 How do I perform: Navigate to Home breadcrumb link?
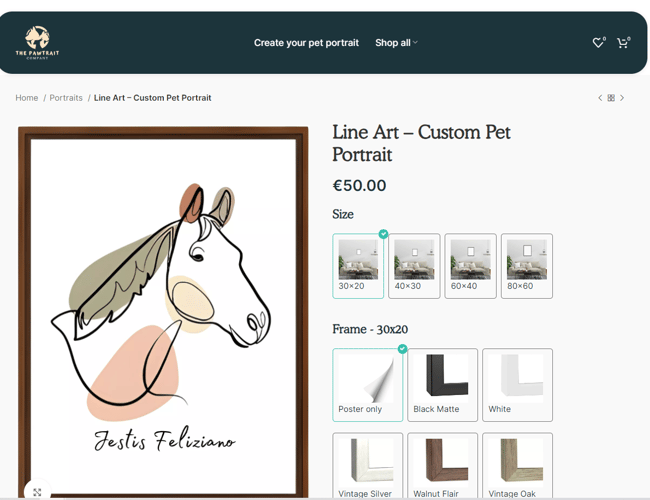tap(26, 98)
